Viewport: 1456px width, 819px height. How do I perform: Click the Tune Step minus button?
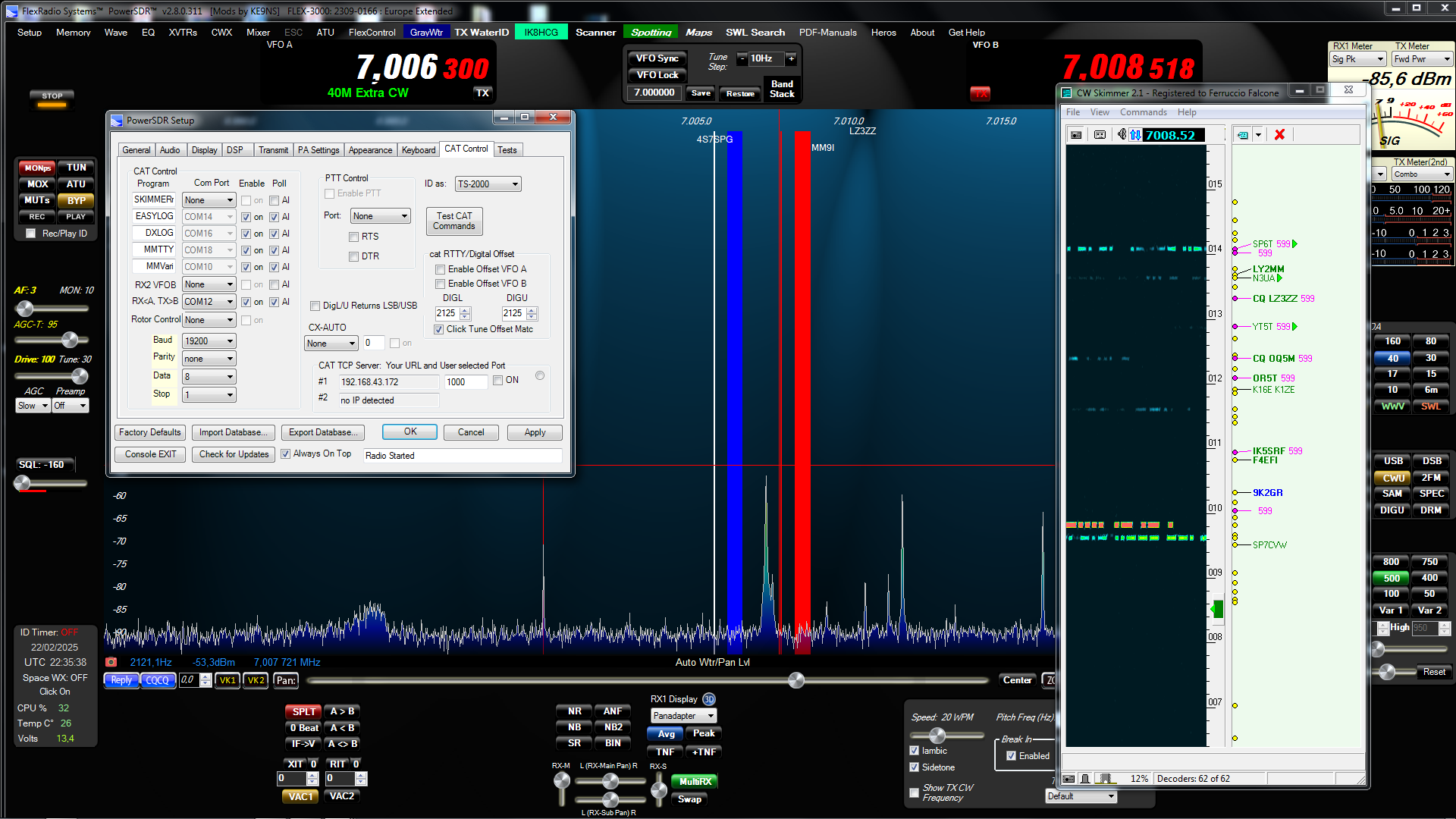(x=742, y=58)
